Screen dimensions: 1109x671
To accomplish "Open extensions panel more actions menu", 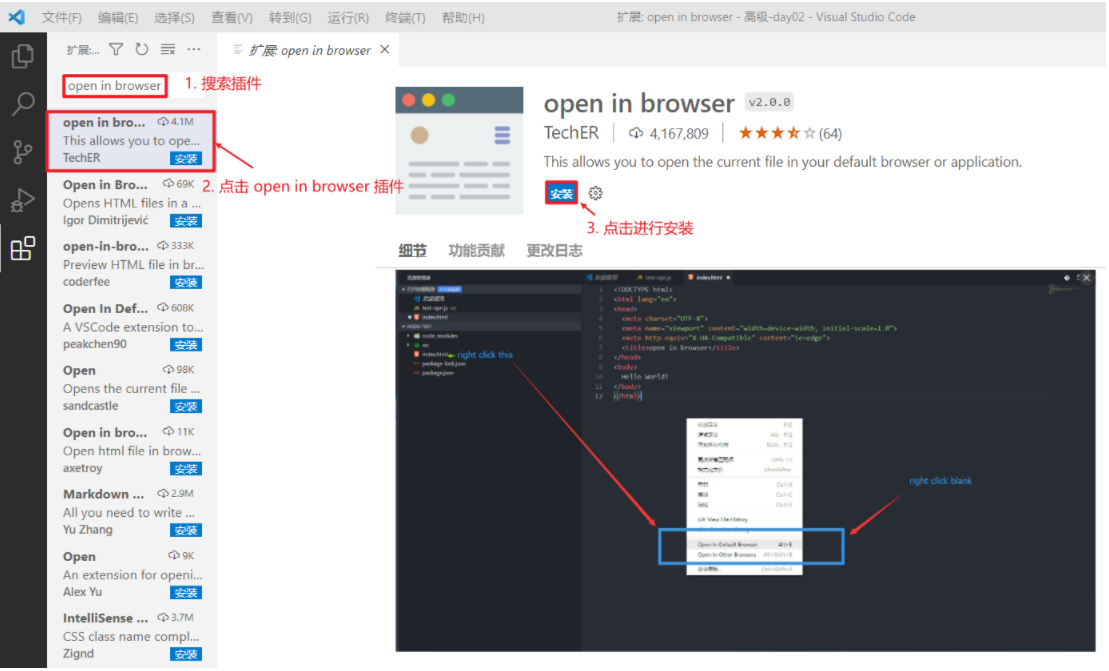I will point(194,49).
